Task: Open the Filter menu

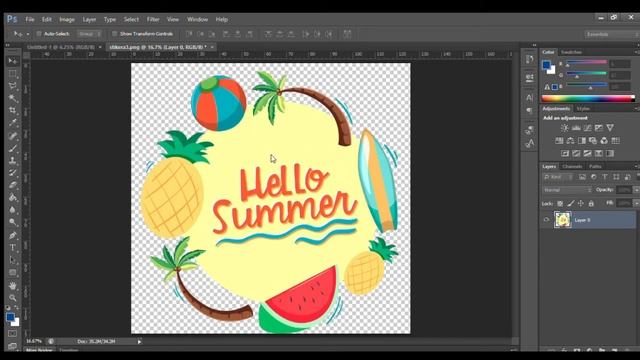Action: pos(153,20)
